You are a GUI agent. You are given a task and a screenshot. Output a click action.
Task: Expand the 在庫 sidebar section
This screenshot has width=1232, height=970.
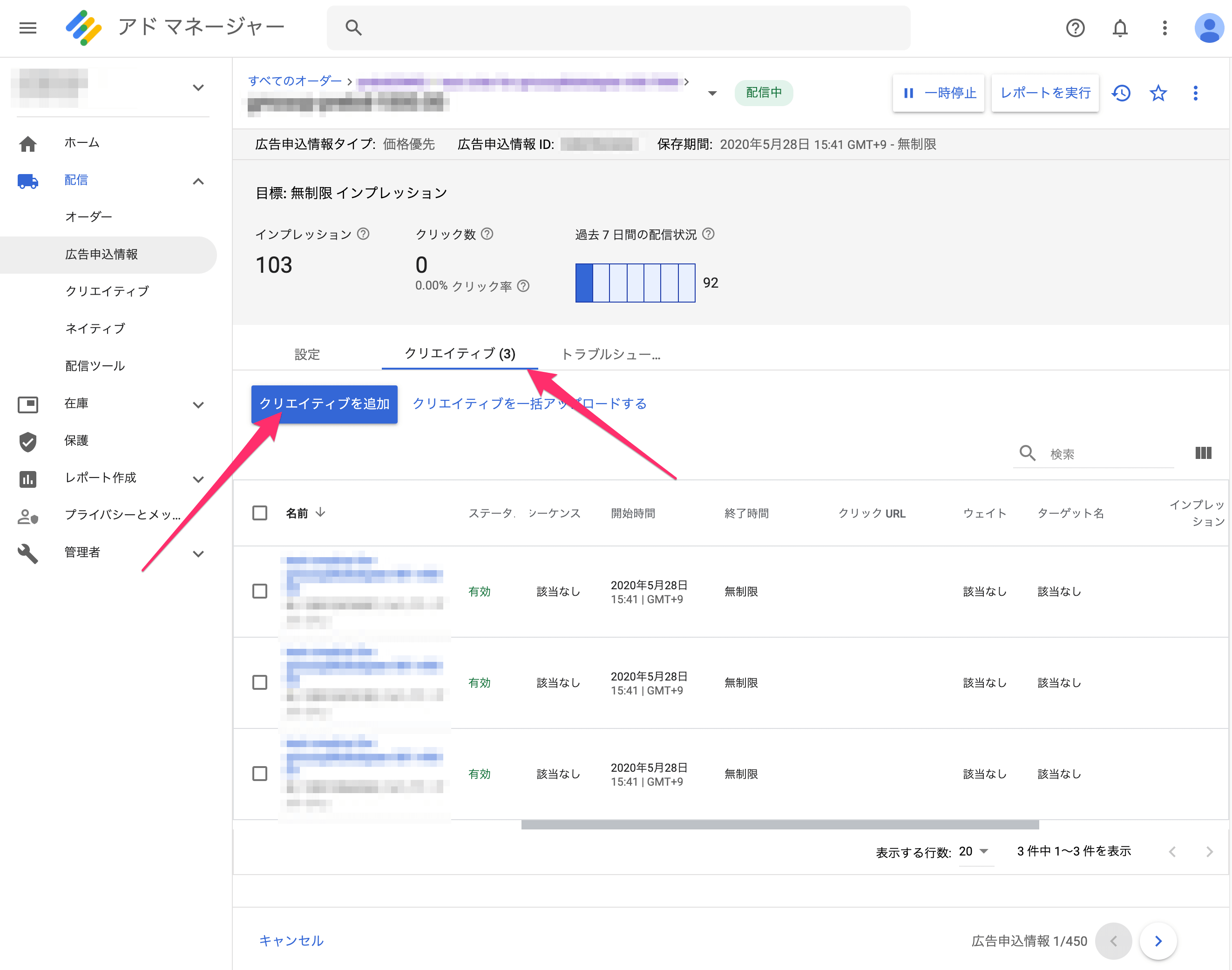pos(198,404)
